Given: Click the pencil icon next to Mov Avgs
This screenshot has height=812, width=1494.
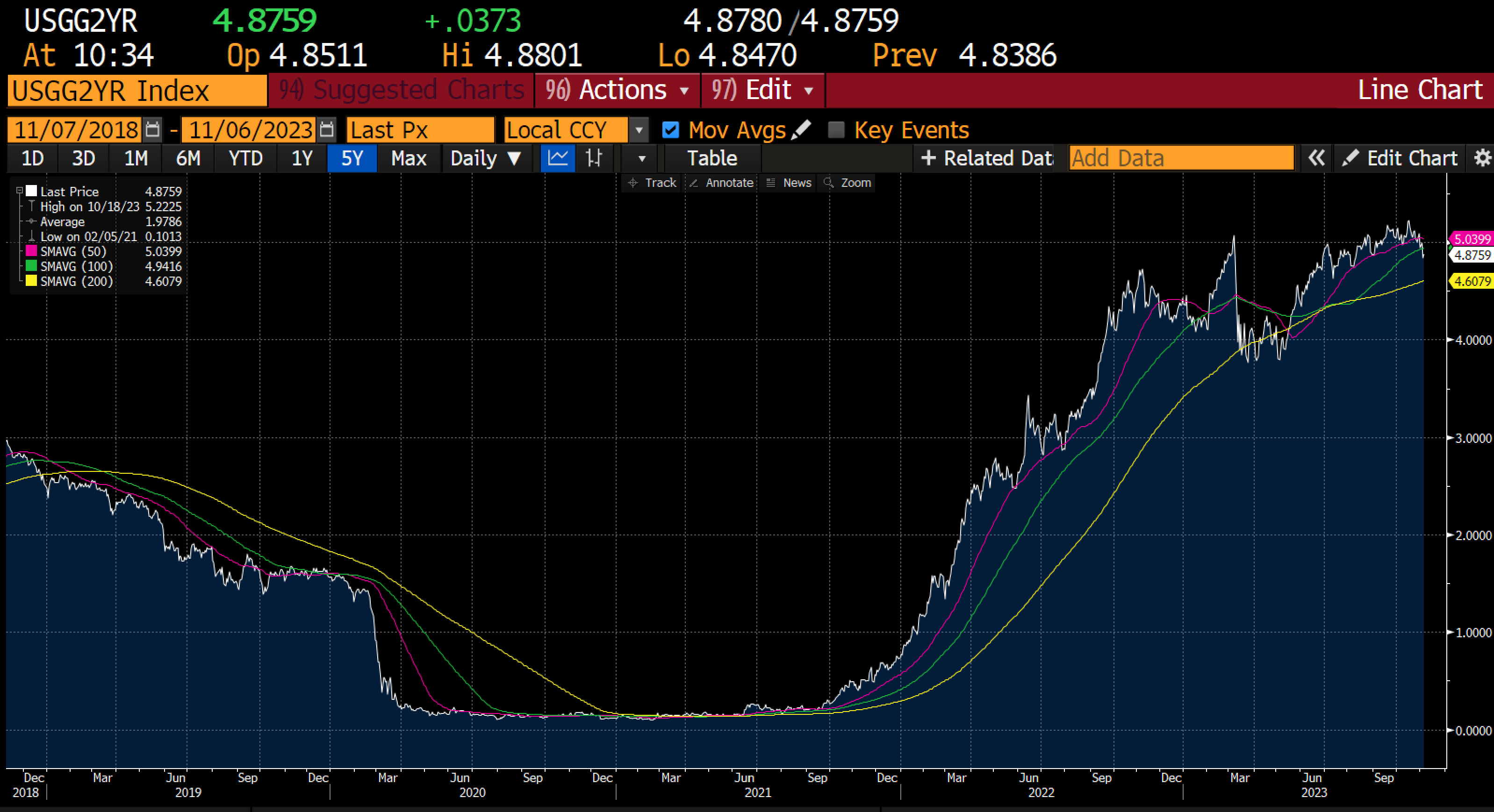Looking at the screenshot, I should [801, 129].
